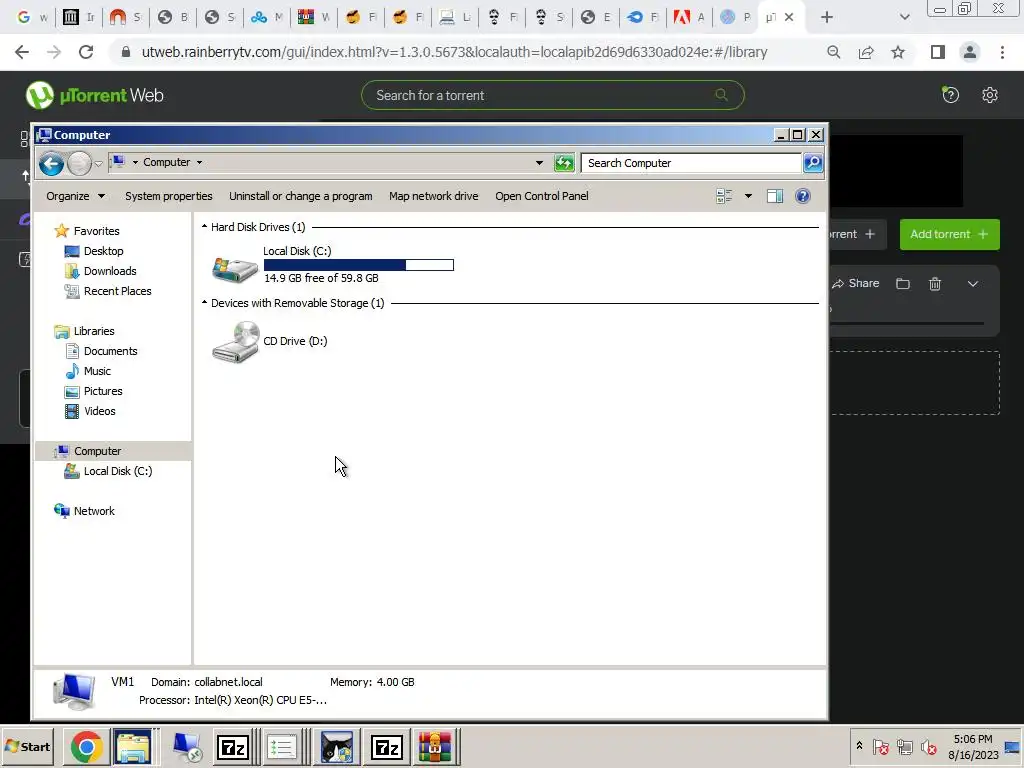
Task: Select Libraries in the navigation pane
Action: [93, 331]
